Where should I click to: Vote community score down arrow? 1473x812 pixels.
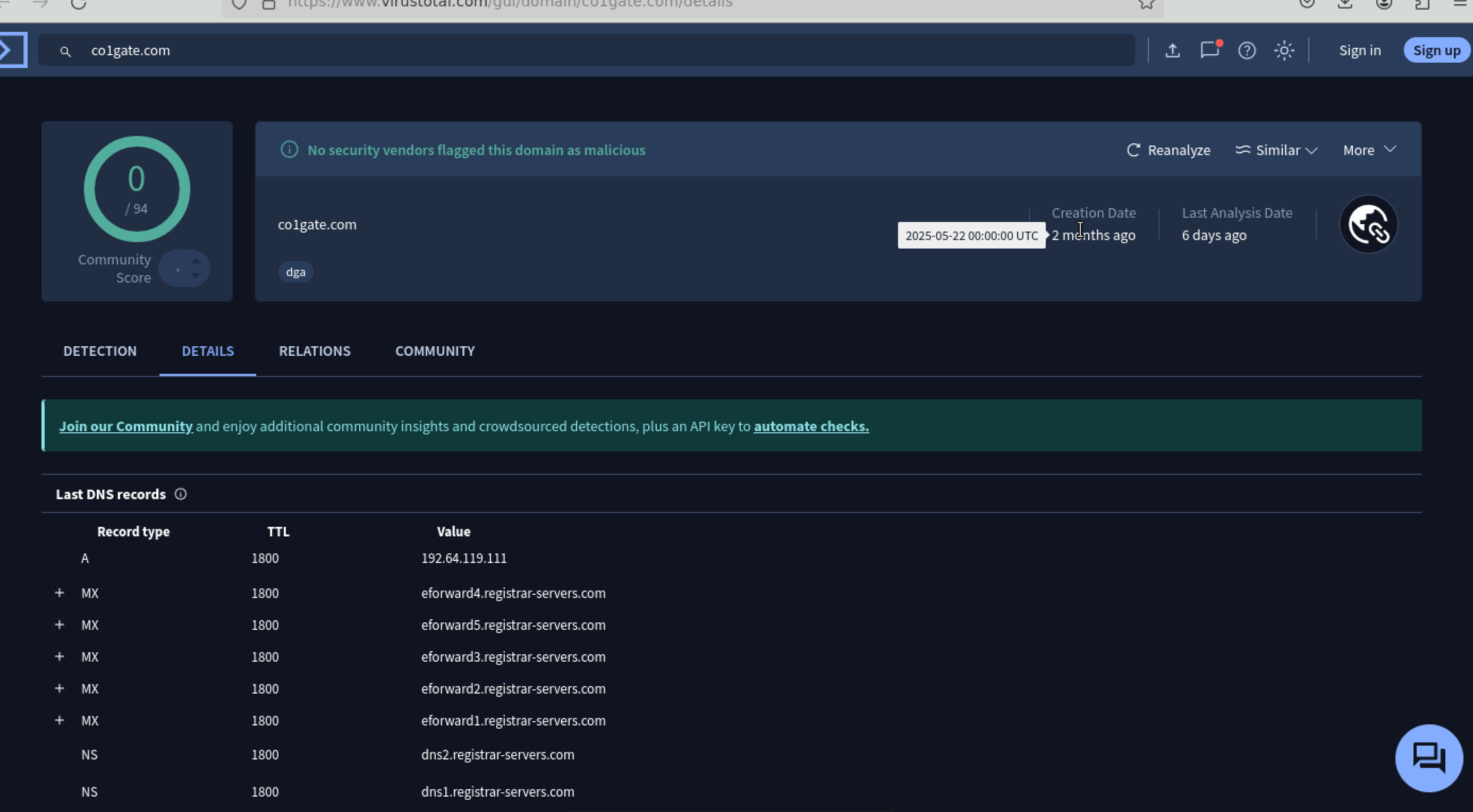point(196,276)
